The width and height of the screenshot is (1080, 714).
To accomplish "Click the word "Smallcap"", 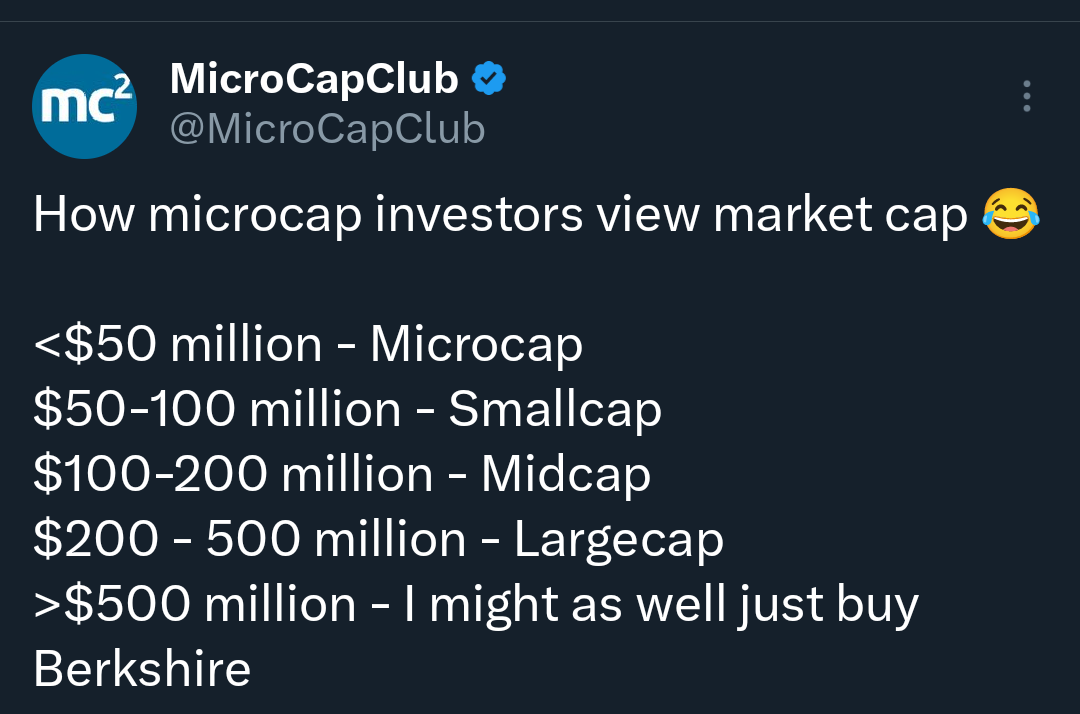I will 555,410.
